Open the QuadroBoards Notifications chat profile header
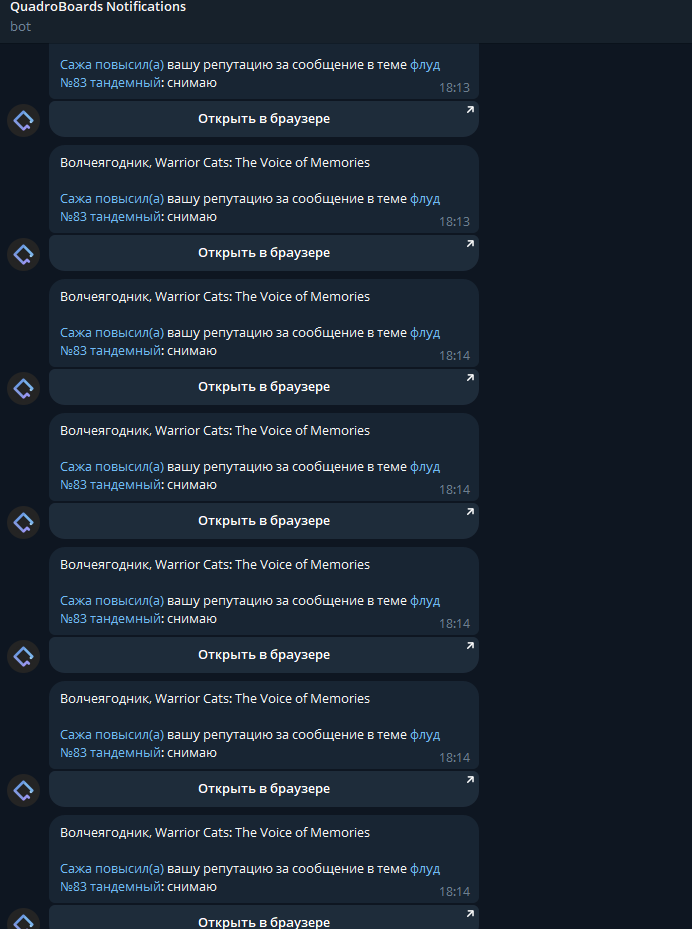 (98, 7)
